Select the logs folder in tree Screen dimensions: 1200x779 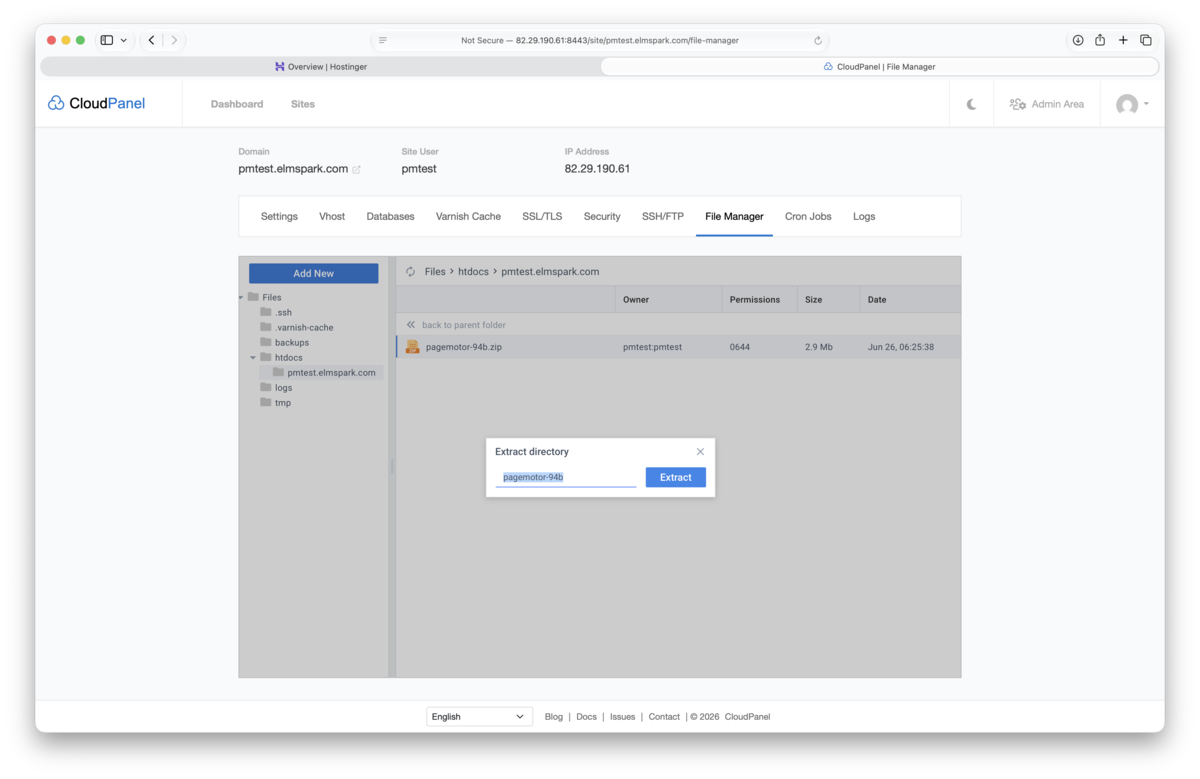283,387
